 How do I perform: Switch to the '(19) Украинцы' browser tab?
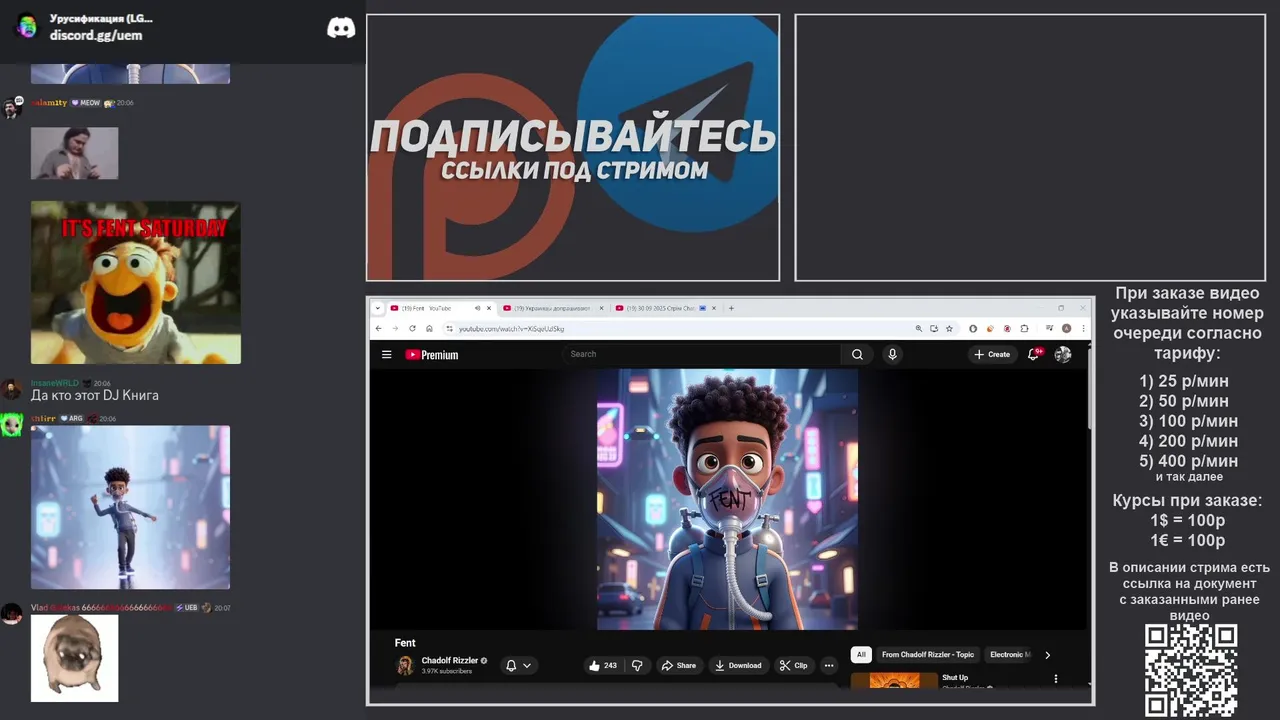555,308
